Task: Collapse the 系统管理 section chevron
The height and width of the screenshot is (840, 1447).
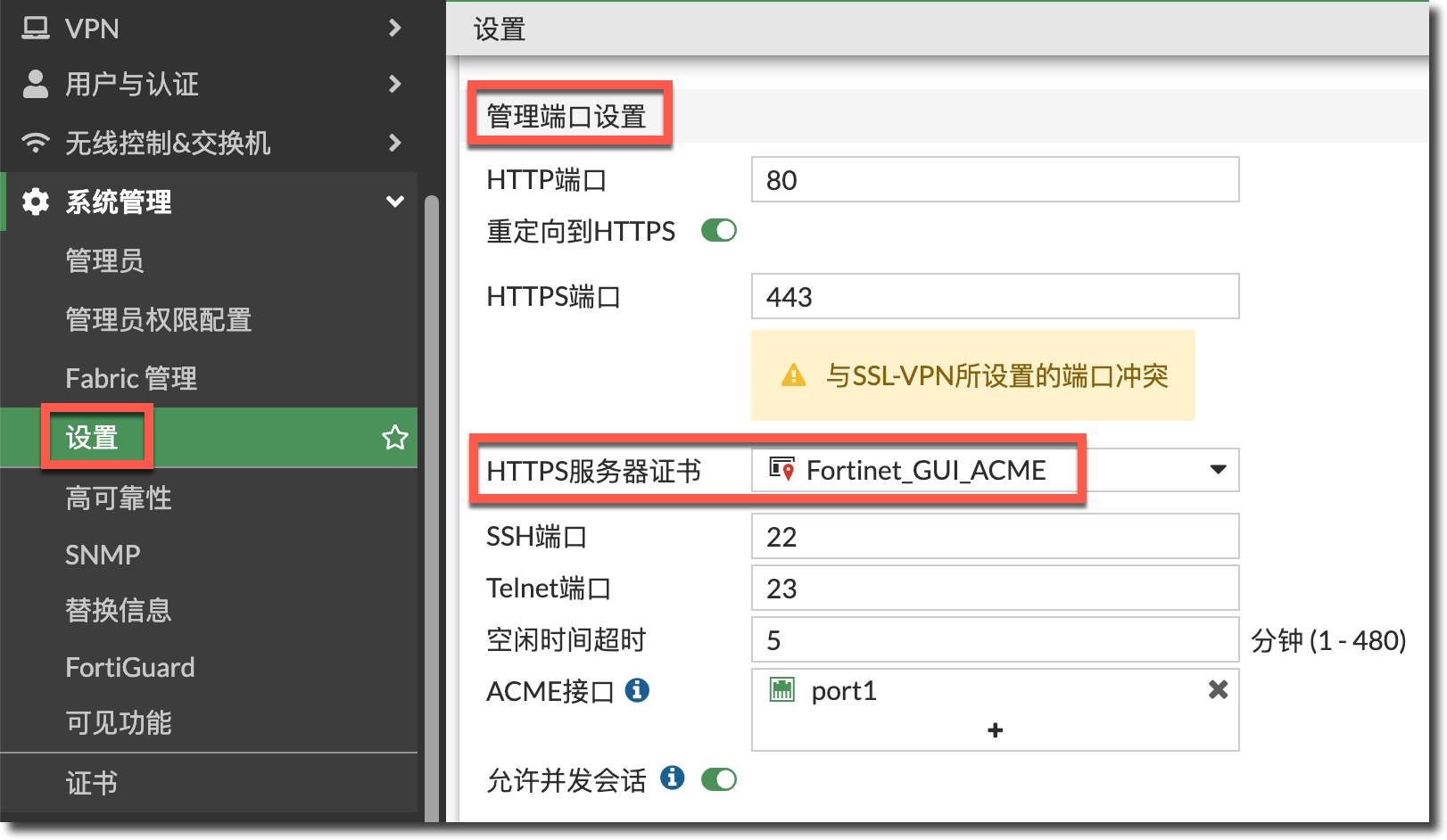Action: (x=394, y=202)
